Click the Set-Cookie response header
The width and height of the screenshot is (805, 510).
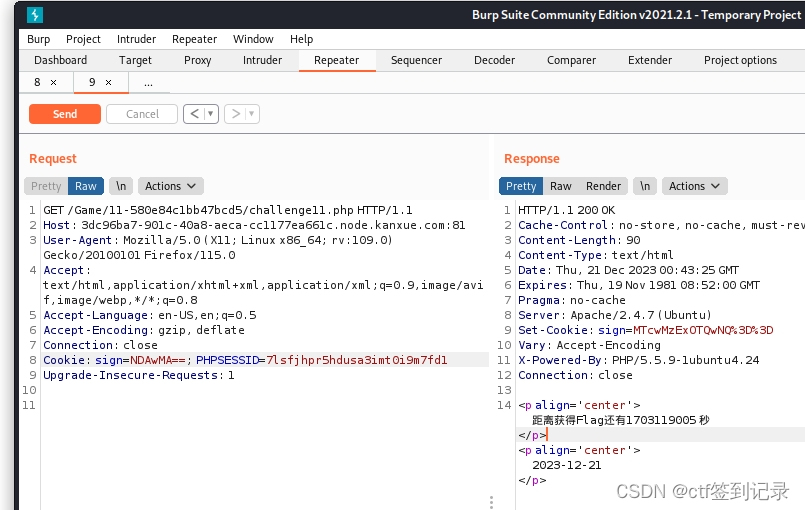pos(645,330)
